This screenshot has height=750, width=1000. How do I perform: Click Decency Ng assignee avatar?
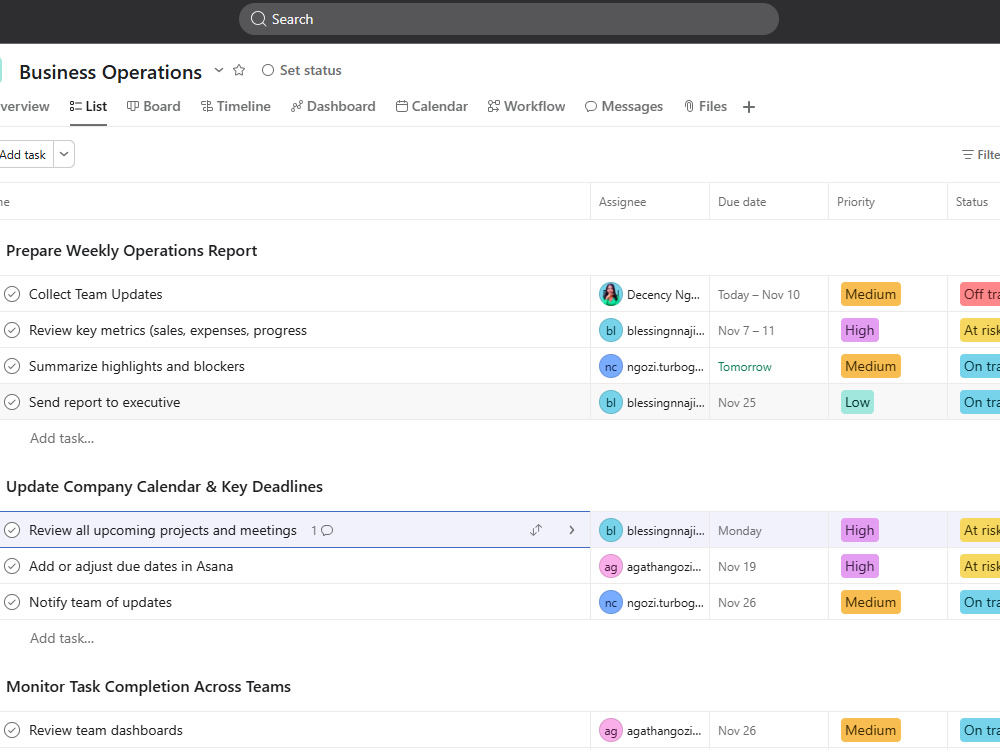[x=610, y=295]
